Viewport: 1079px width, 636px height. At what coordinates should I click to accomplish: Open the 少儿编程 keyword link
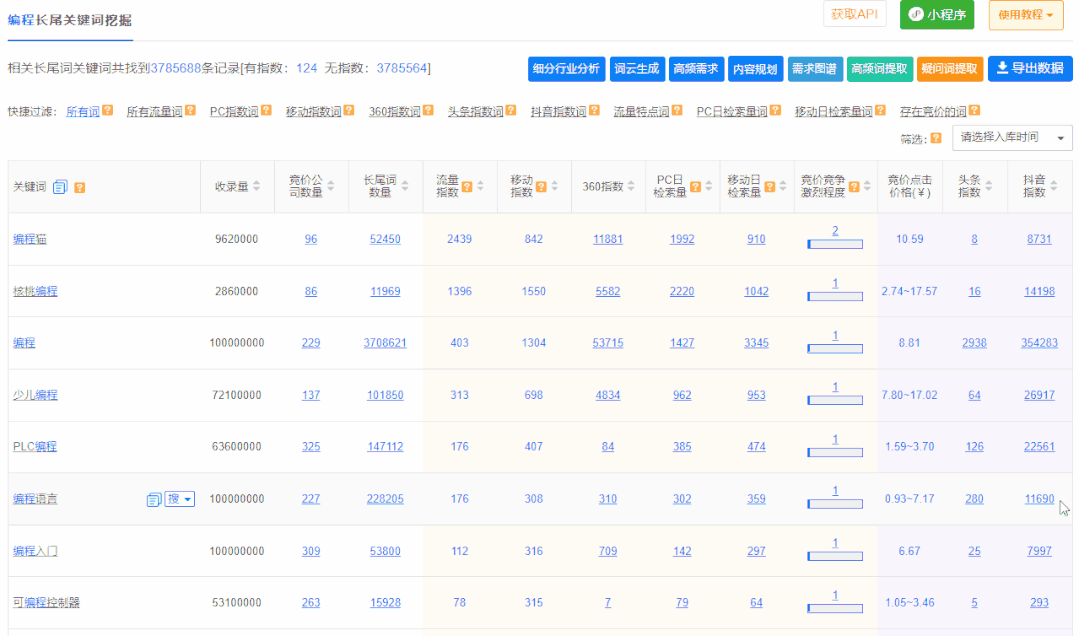[x=35, y=395]
